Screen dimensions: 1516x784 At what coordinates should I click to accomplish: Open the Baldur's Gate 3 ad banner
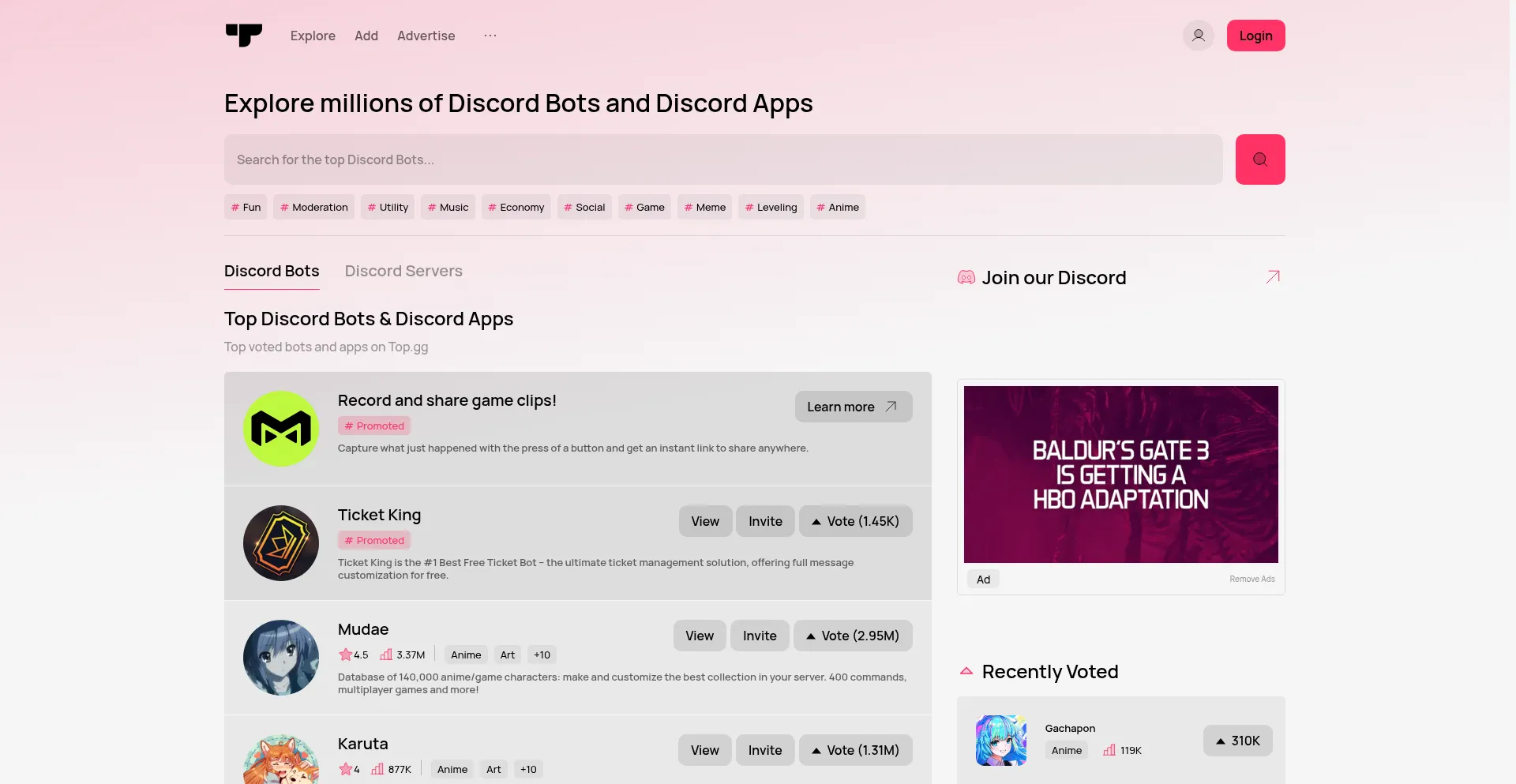(1121, 475)
